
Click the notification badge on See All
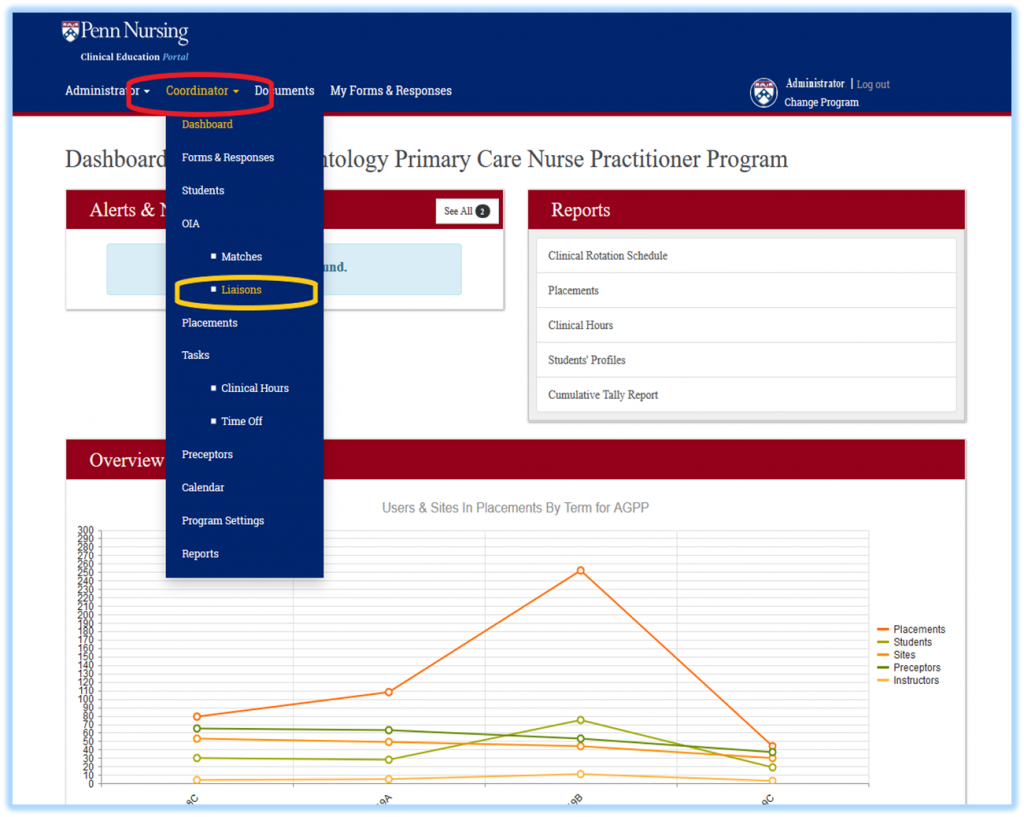point(484,211)
